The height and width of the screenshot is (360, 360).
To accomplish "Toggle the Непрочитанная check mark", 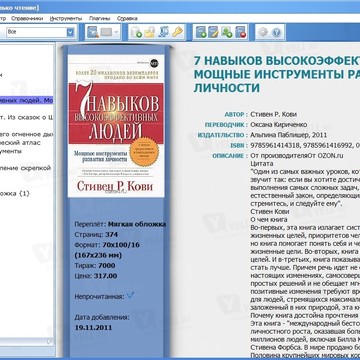I will 130,295.
